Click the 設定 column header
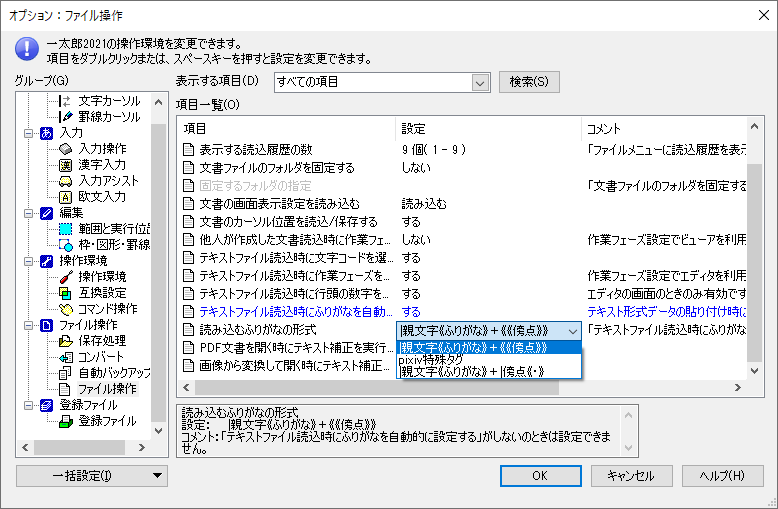778x509 pixels. [x=488, y=129]
